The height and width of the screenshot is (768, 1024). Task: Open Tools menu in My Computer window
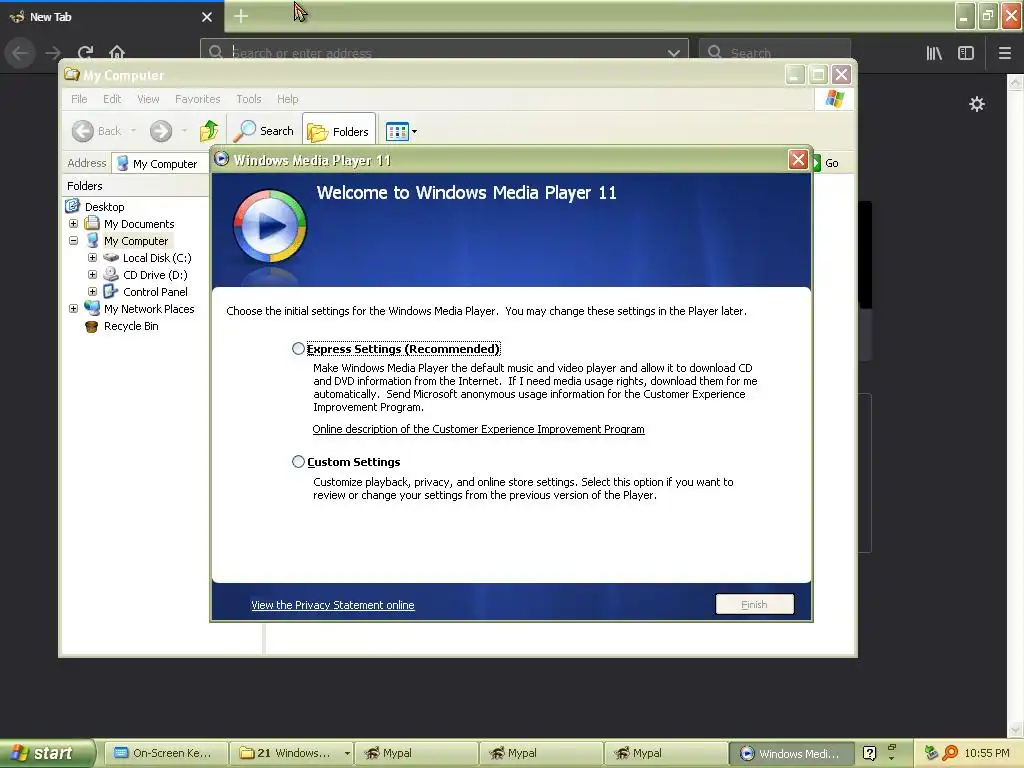248,99
